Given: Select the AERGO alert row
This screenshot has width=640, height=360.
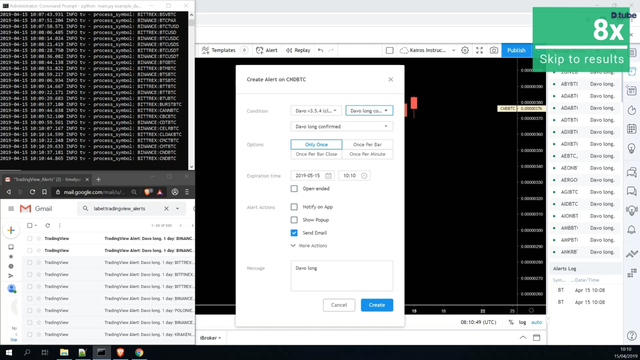Looking at the screenshot, I should point(584,180).
